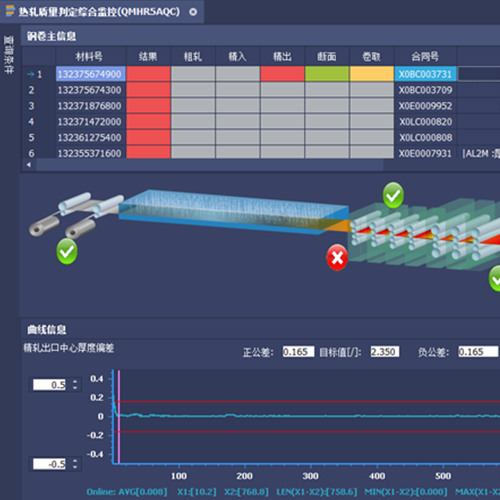Click the partially visible green checkmark at right edge

495,278
